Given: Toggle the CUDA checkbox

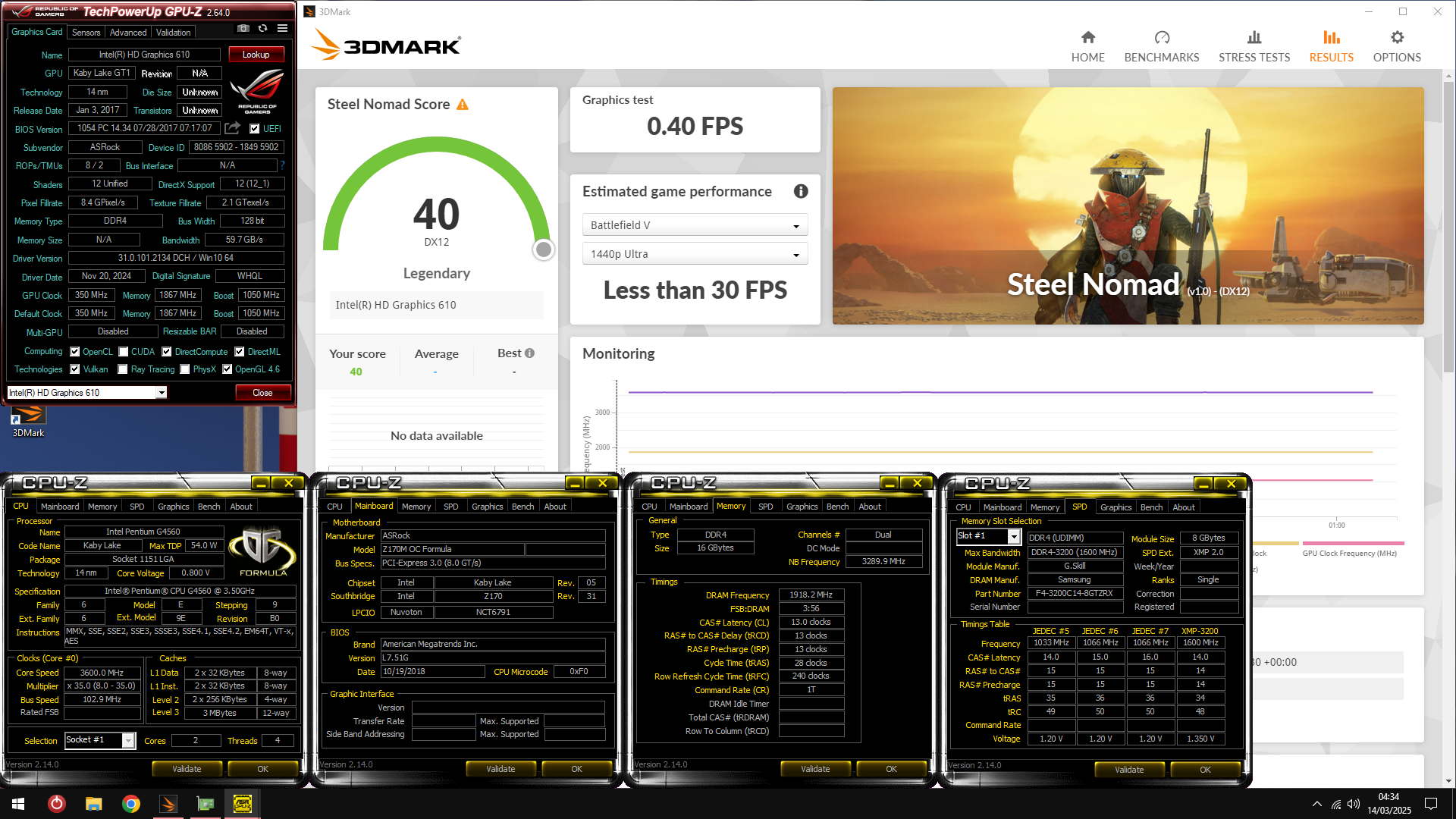Looking at the screenshot, I should coord(123,352).
